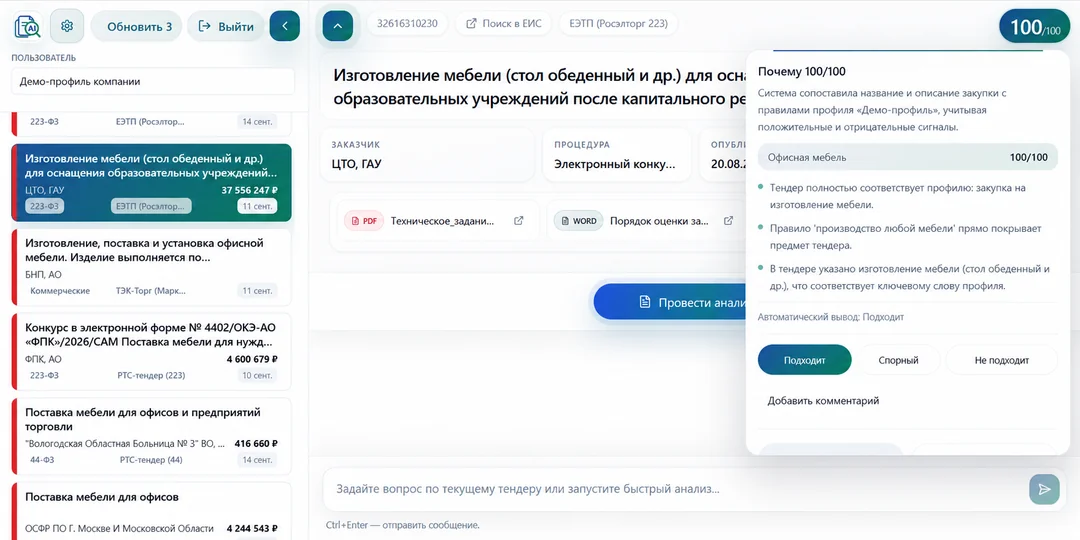
Task: Click the external-link icon in 'Поиск в ЕИС'
Action: [472, 23]
